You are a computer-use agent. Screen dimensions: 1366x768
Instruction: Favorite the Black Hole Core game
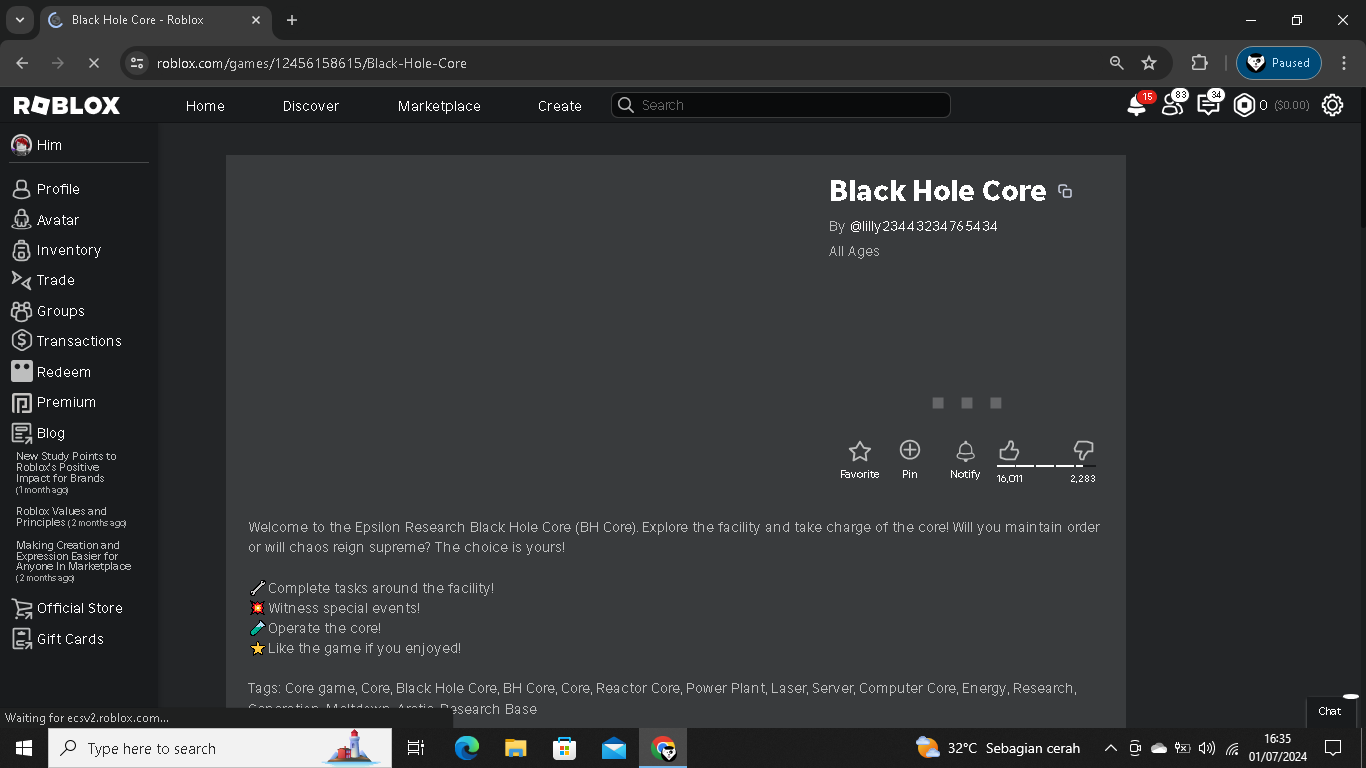pos(859,460)
